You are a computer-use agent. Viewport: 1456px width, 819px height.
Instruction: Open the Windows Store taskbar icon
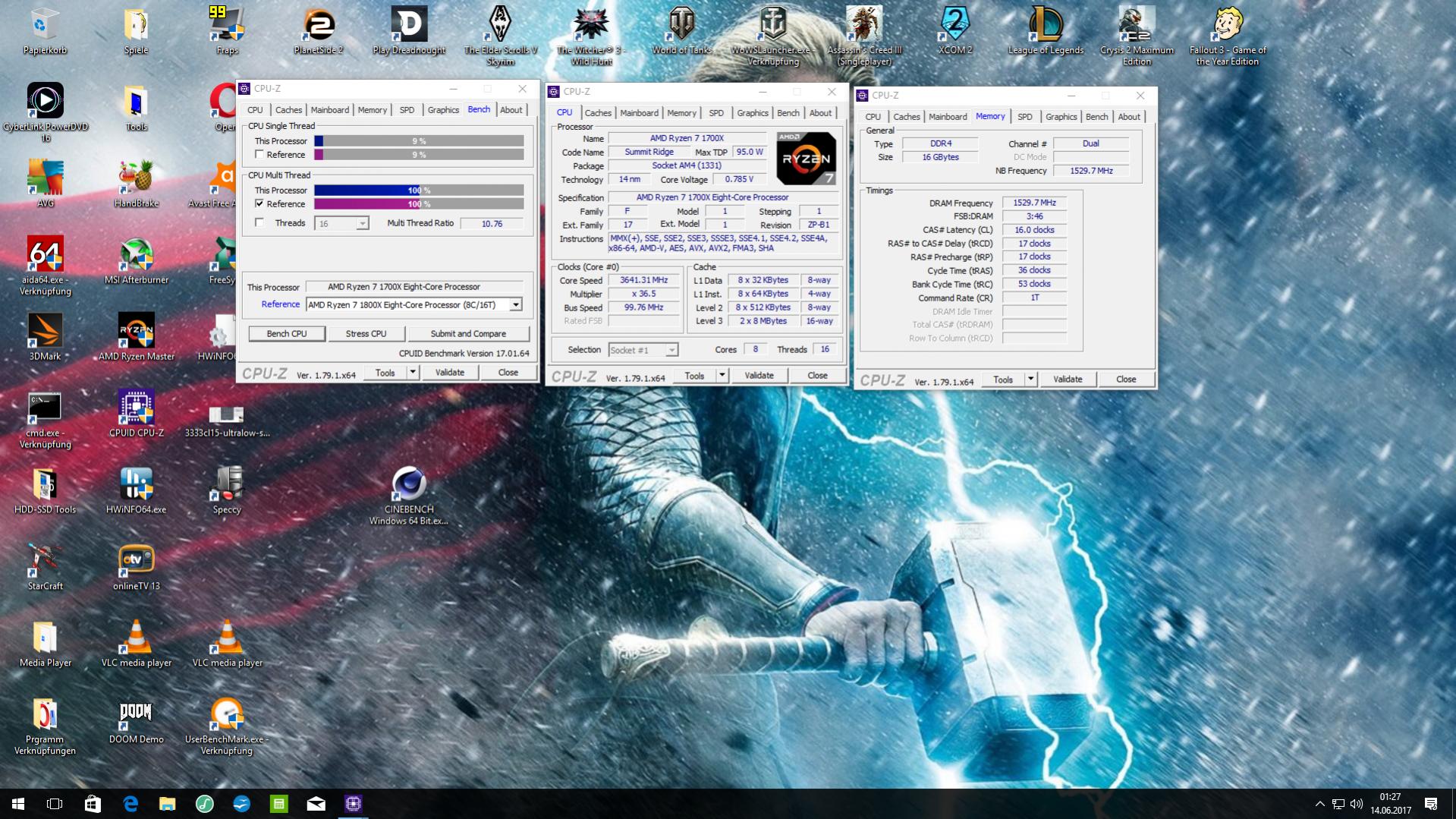coord(93,804)
